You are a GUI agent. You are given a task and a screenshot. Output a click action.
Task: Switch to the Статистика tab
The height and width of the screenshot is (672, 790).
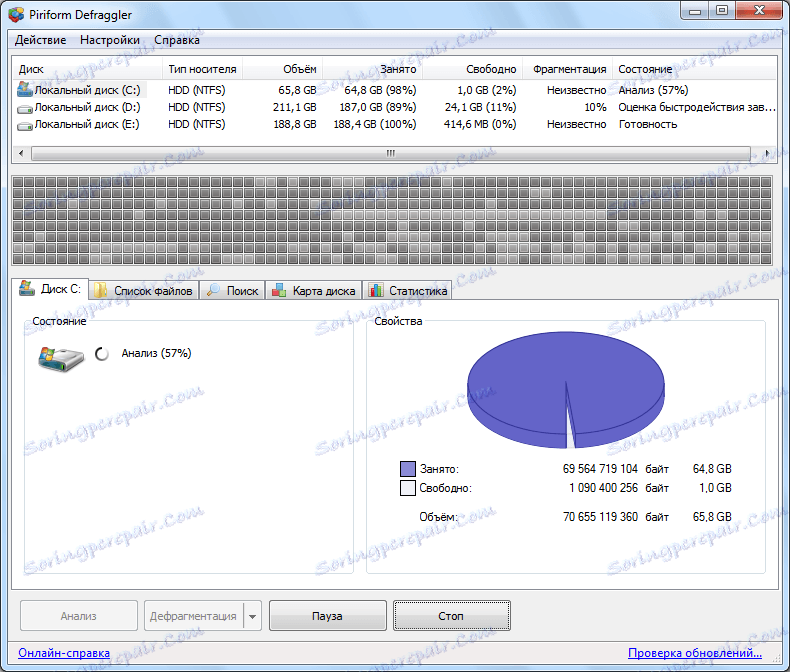click(x=407, y=291)
